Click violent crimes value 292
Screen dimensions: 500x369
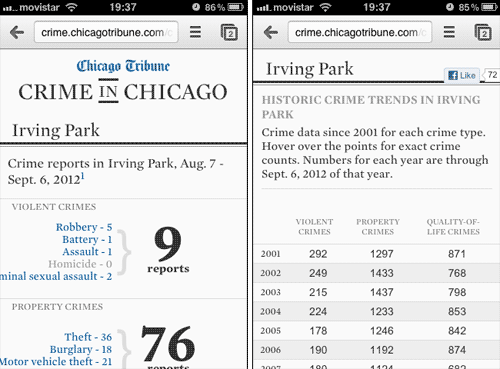[318, 254]
